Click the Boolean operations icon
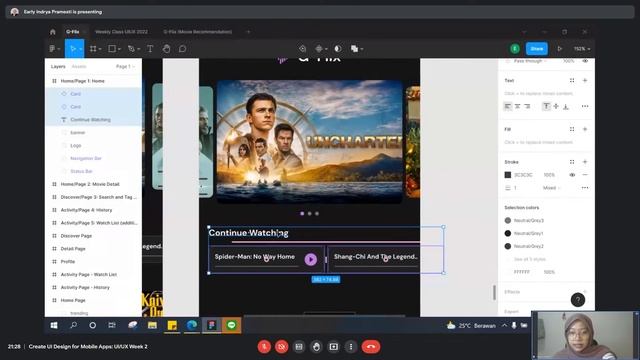This screenshot has height=360, width=640. (354, 49)
